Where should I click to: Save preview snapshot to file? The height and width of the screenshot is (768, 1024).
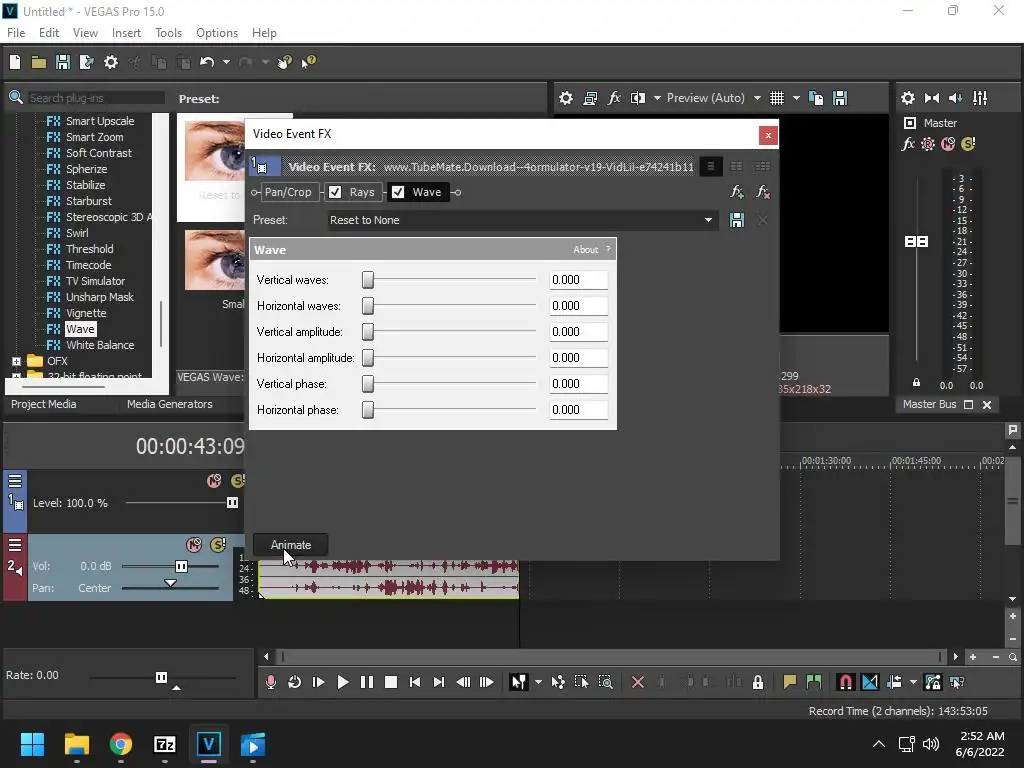click(x=840, y=98)
